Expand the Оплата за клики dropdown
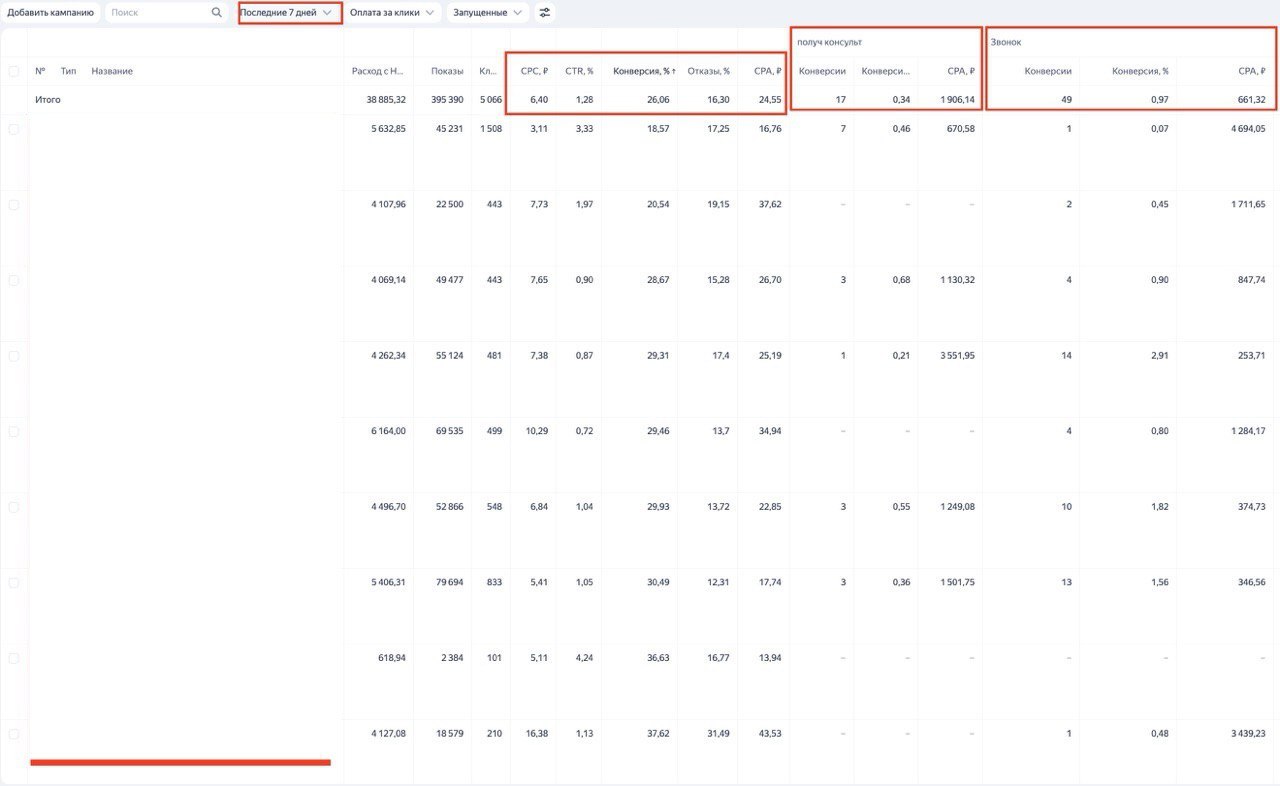The image size is (1280, 786). [x=391, y=13]
